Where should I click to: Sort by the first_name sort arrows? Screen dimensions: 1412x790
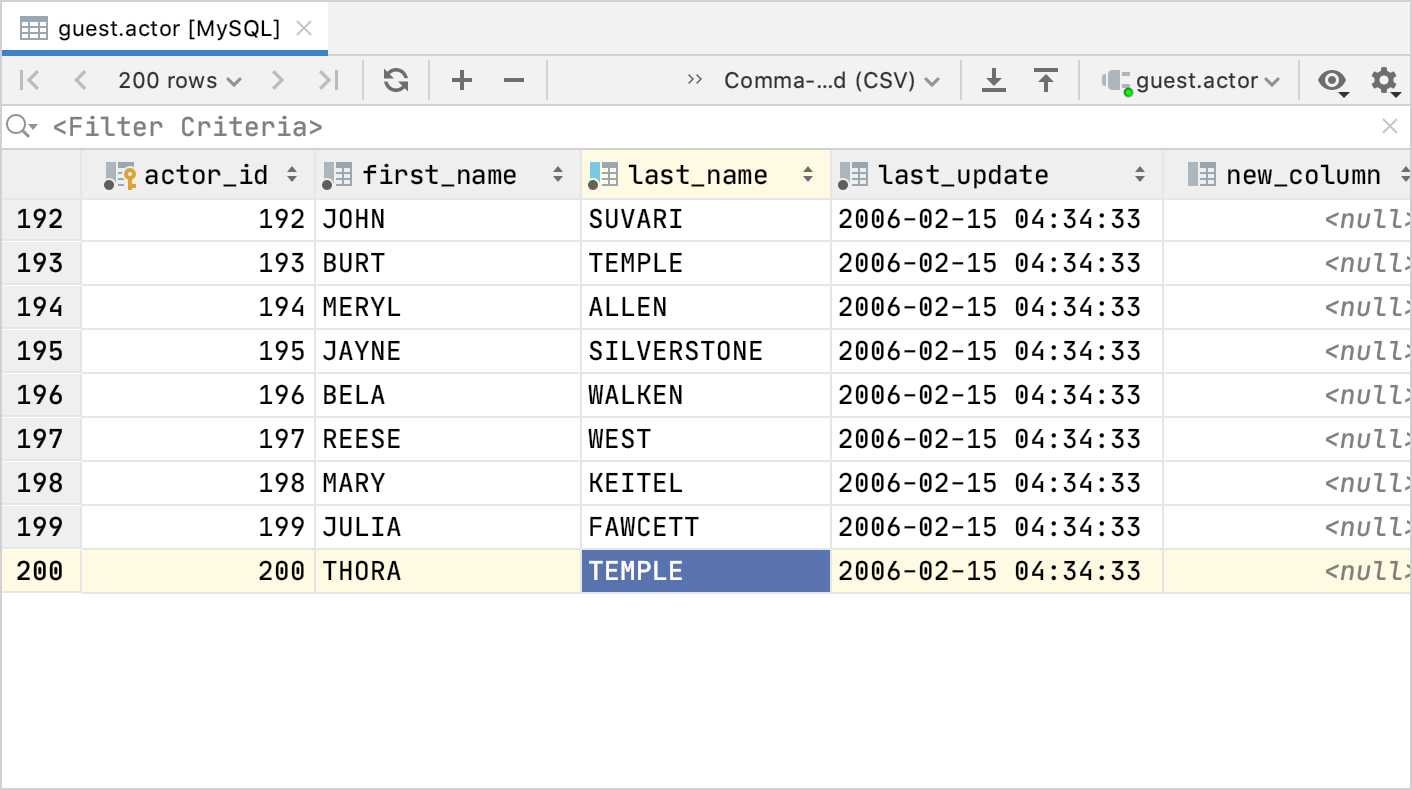click(558, 175)
